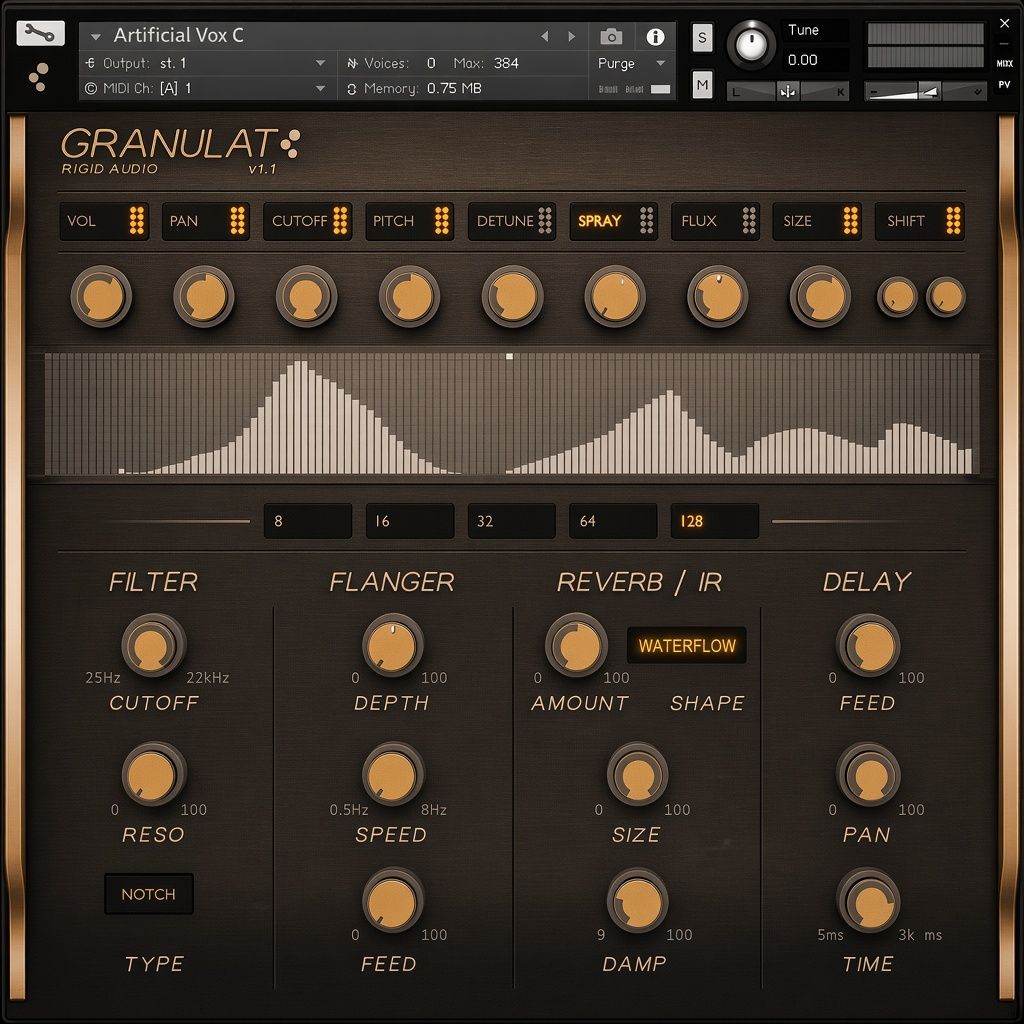The height and width of the screenshot is (1024, 1024).
Task: Open the MIDI Ch dropdown
Action: coord(321,88)
